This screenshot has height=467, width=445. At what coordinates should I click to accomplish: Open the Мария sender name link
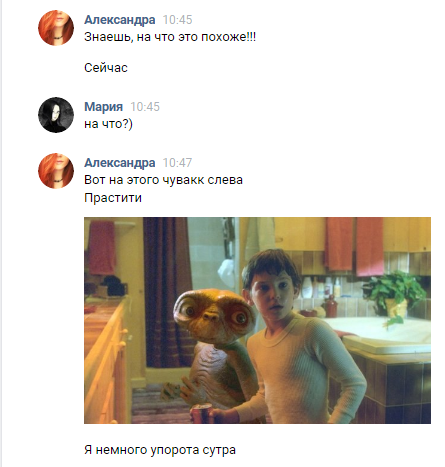click(x=103, y=107)
